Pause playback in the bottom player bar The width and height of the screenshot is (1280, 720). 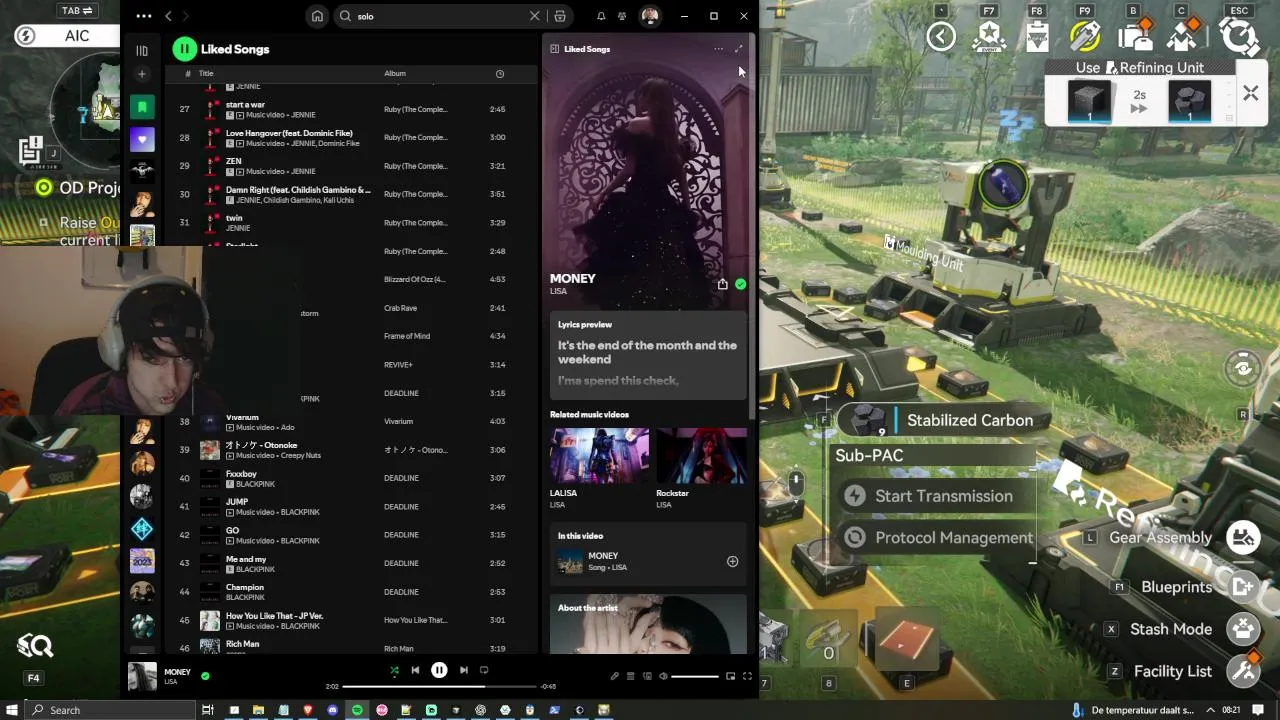(x=439, y=670)
